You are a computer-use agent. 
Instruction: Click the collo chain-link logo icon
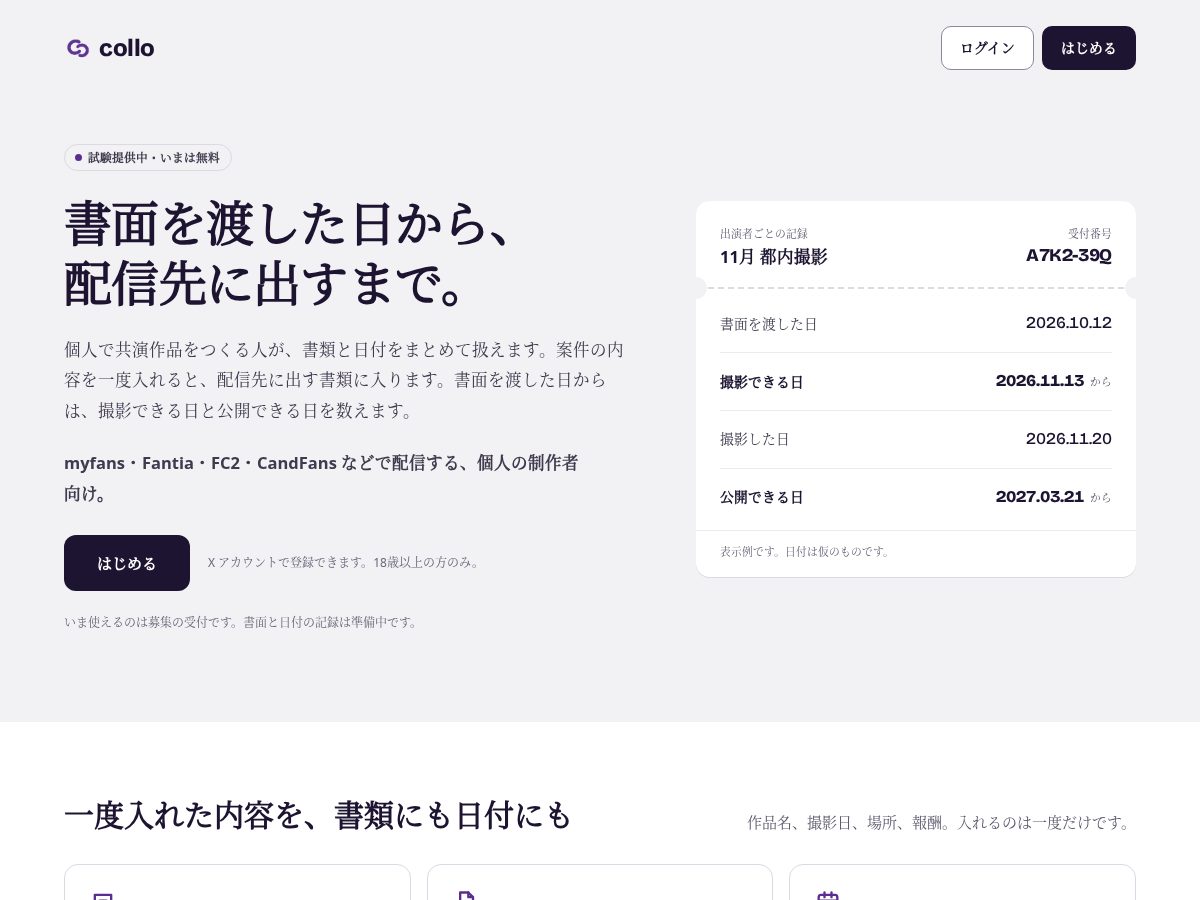click(x=78, y=48)
